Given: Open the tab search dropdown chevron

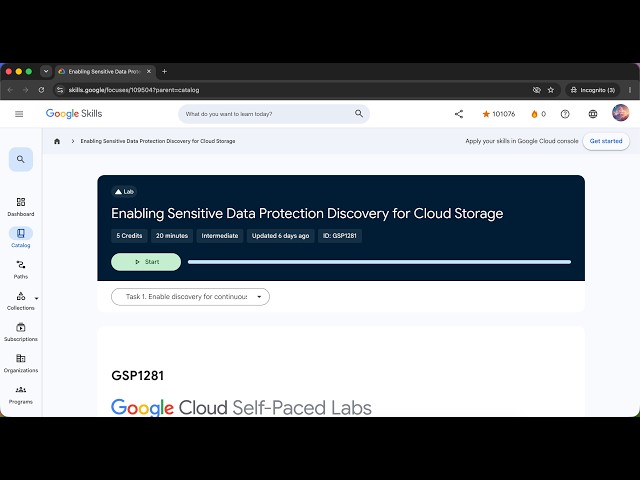Looking at the screenshot, I should pos(46,71).
